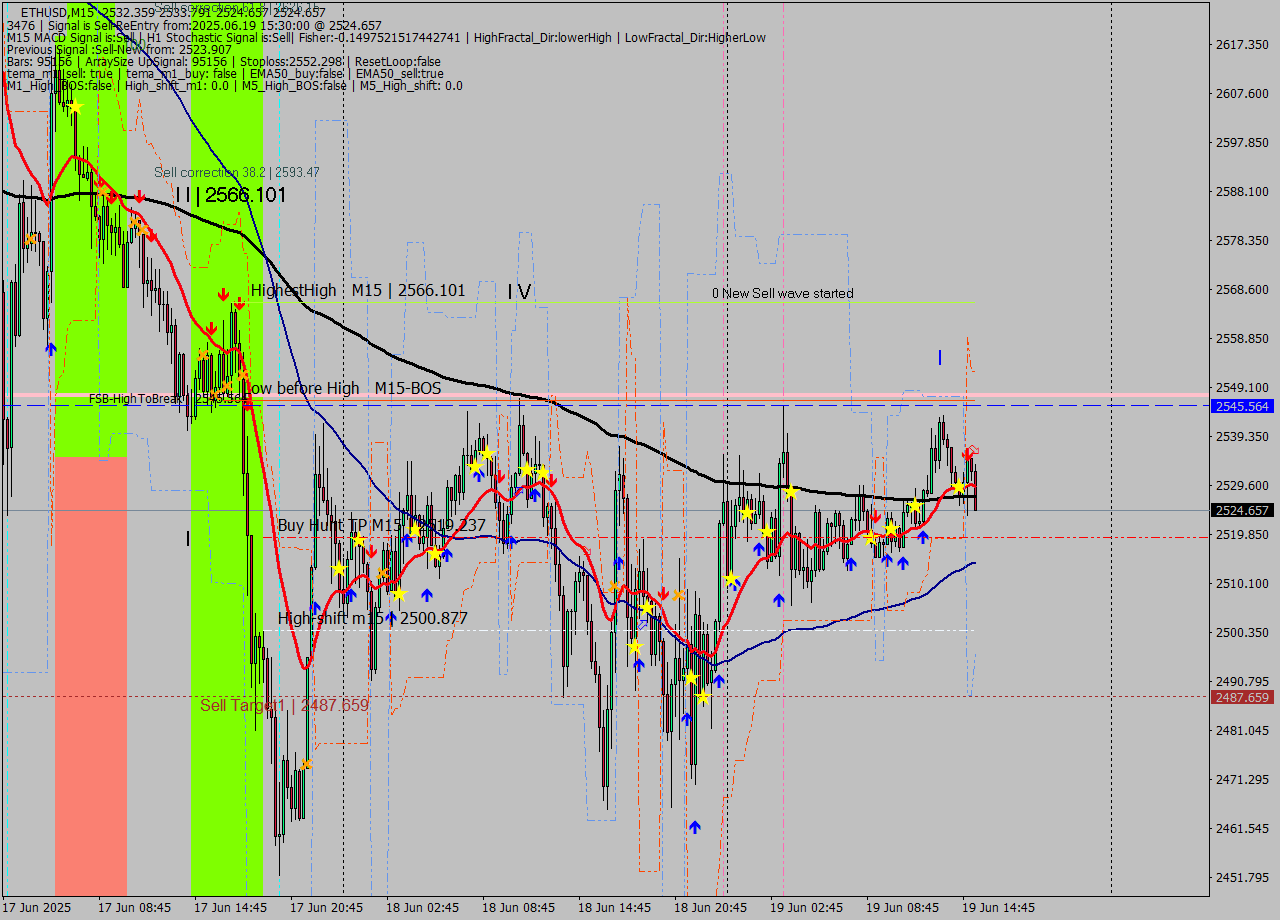The image size is (1280, 920).
Task: Click the HighestHigh M15 label
Action: tap(358, 290)
